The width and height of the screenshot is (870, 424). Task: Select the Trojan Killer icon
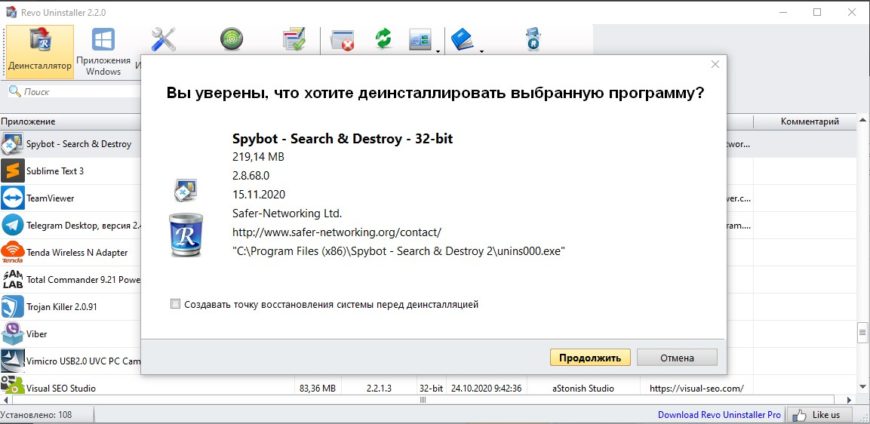coord(12,306)
